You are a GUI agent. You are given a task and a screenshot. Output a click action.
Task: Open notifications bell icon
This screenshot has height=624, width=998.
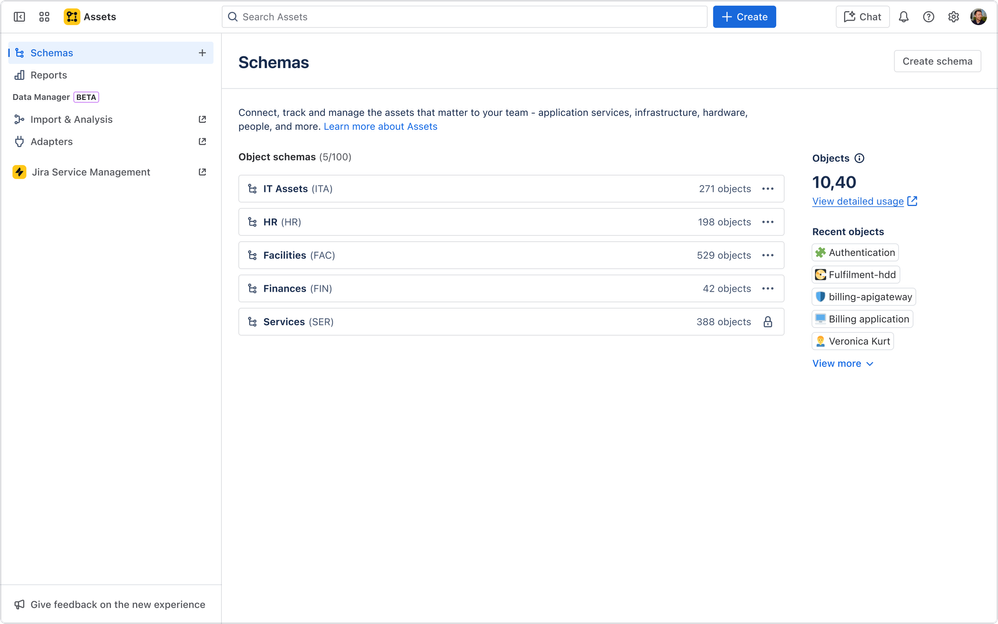903,17
